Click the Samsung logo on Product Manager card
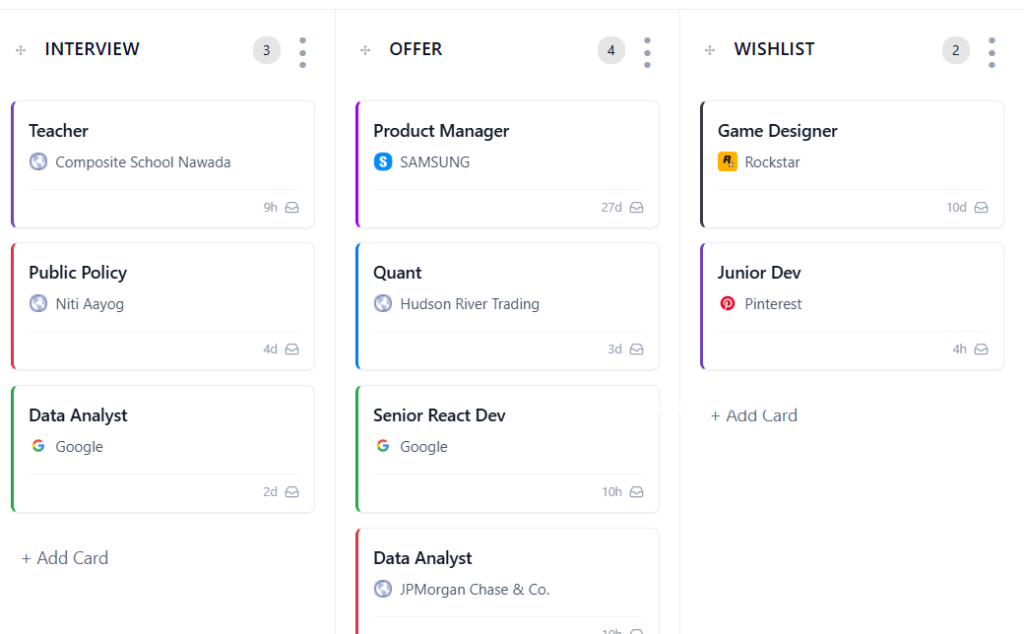Viewport: 1024px width, 634px height. click(382, 162)
